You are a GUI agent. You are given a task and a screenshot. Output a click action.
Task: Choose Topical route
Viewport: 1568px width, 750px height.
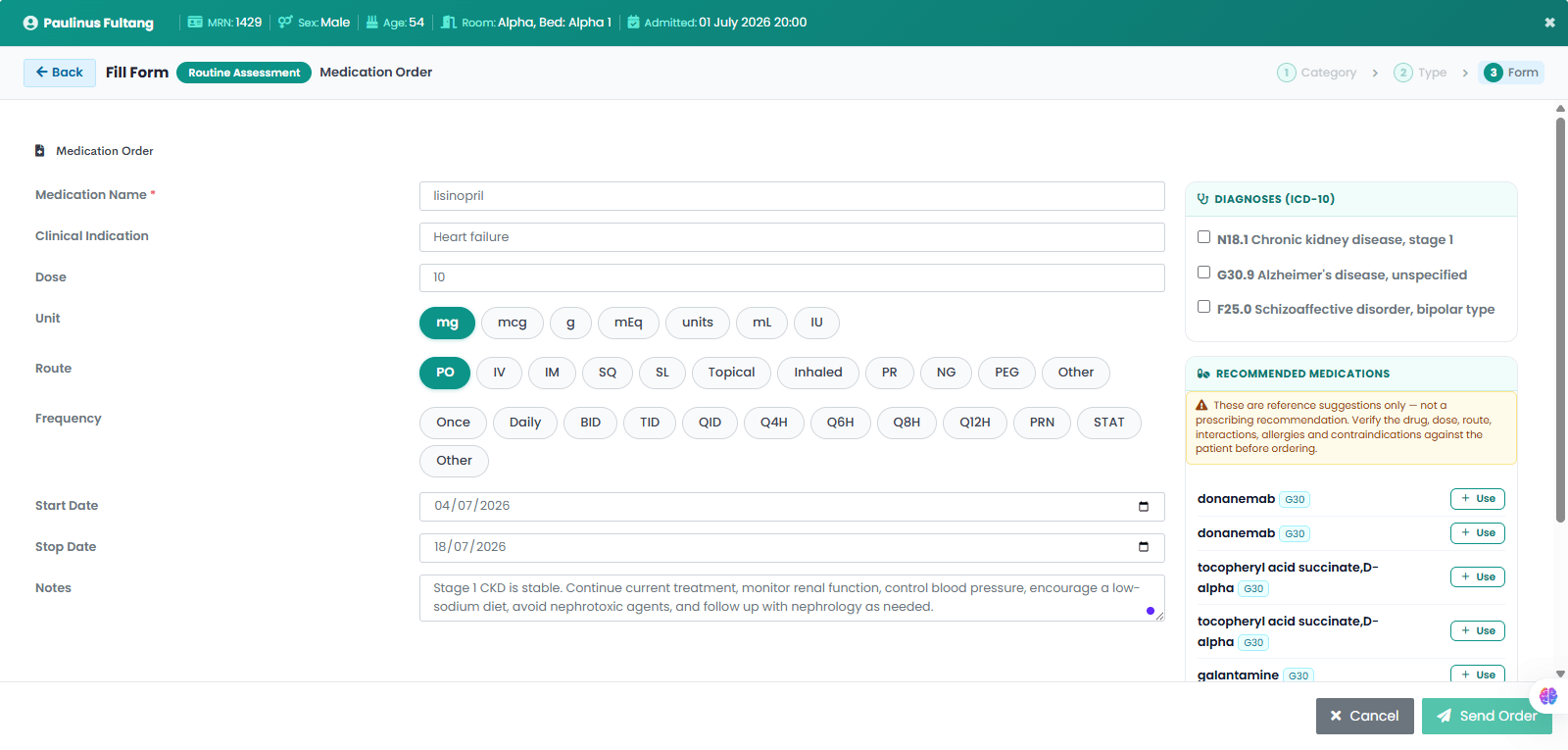tap(731, 373)
